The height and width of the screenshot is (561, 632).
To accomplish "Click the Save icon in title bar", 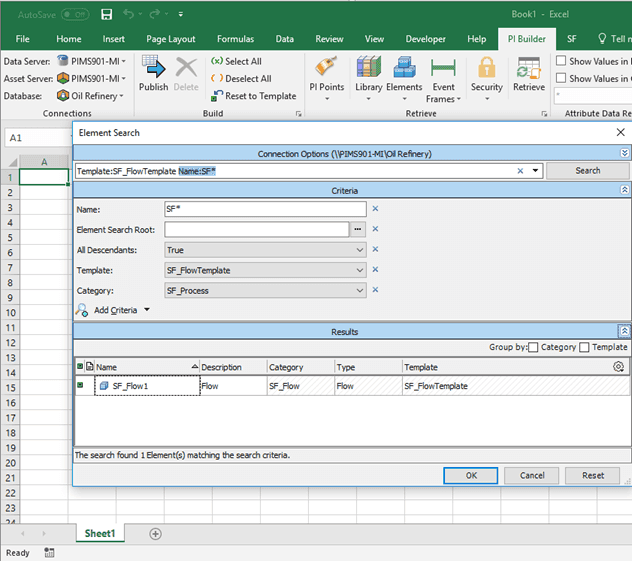I will 106,15.
